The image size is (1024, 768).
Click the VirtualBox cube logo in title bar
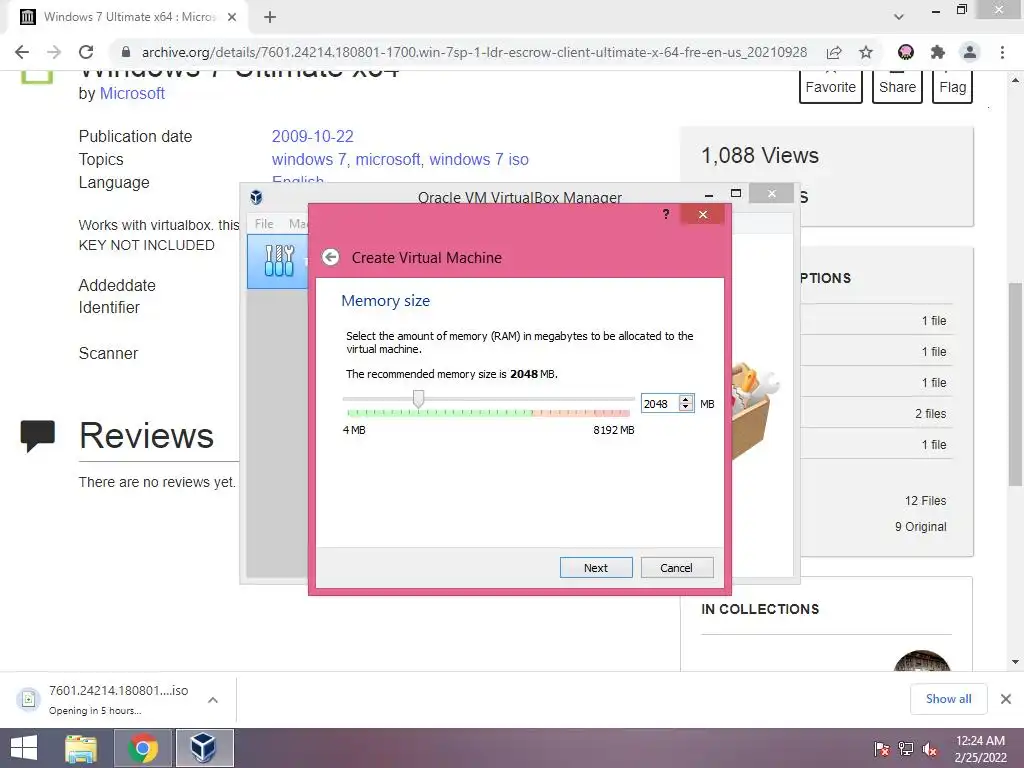(257, 197)
